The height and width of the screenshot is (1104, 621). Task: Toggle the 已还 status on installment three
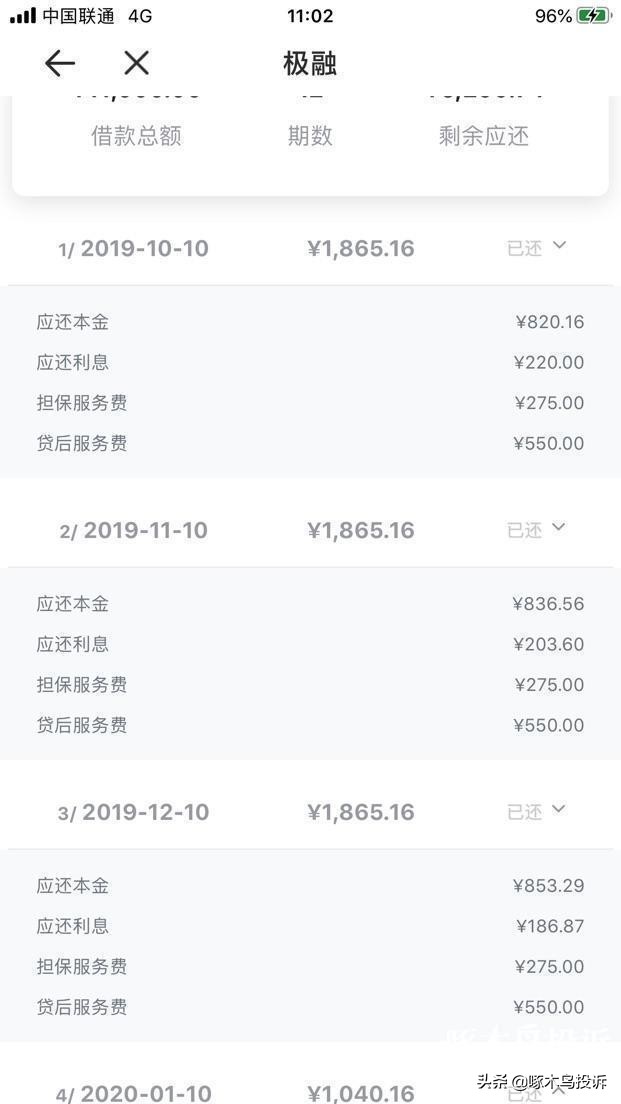(525, 811)
